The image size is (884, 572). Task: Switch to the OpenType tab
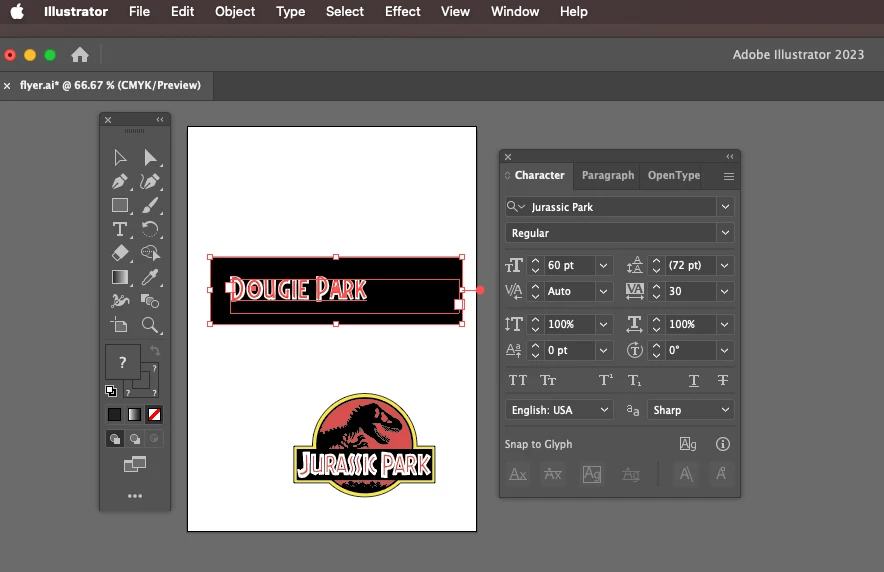pyautogui.click(x=674, y=175)
